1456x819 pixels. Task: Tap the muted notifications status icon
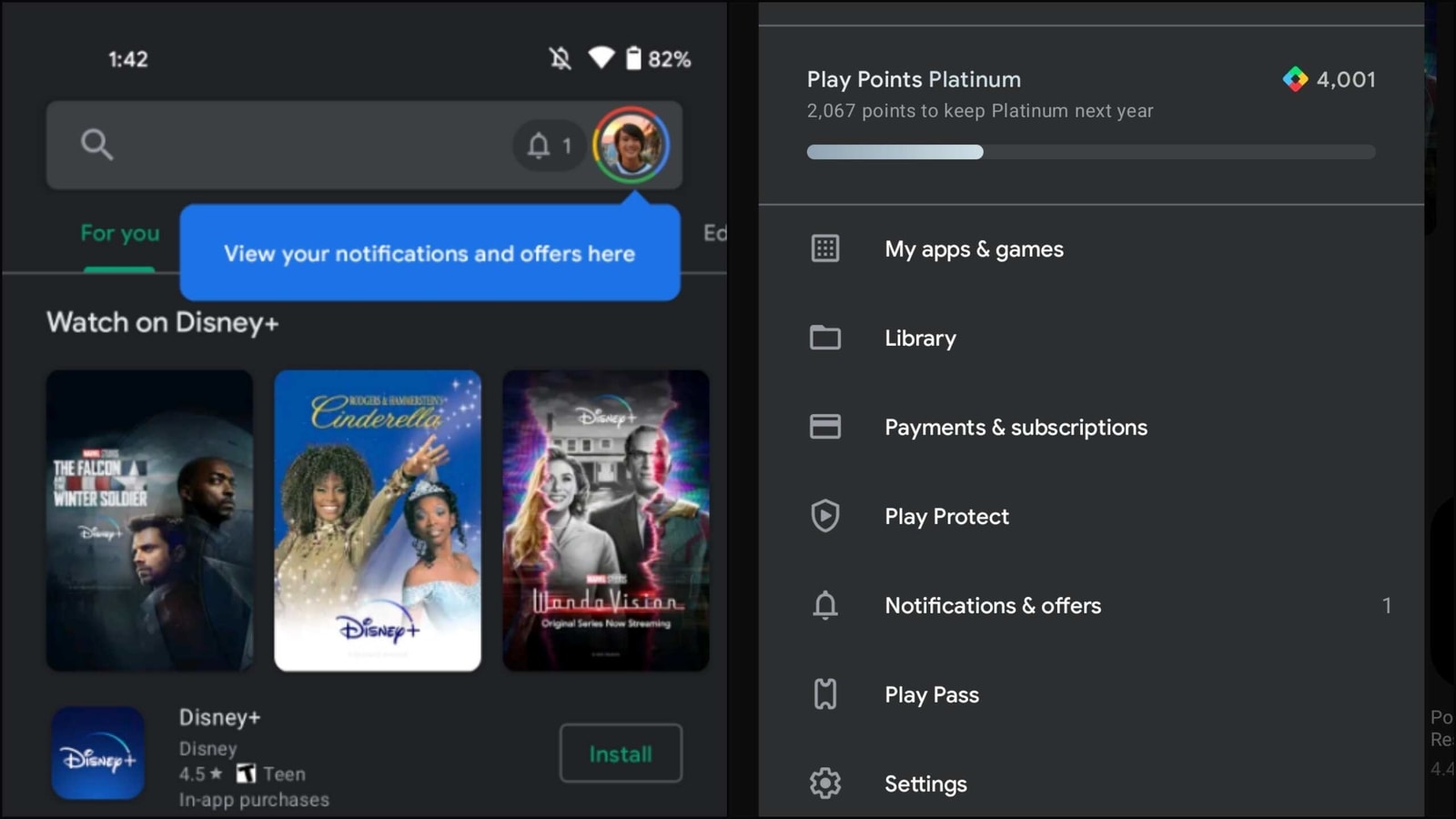click(561, 59)
